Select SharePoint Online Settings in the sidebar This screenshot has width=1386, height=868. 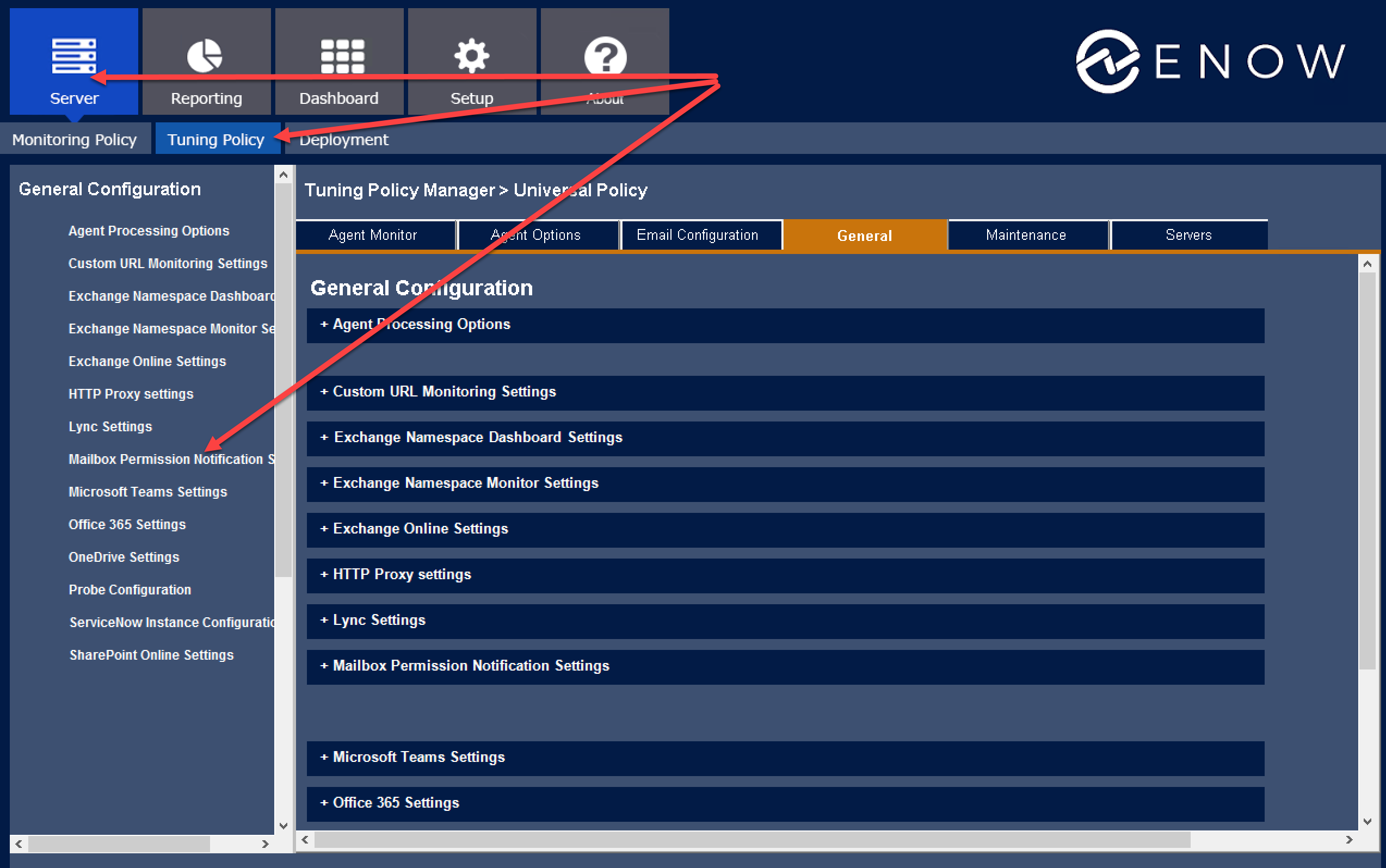151,654
